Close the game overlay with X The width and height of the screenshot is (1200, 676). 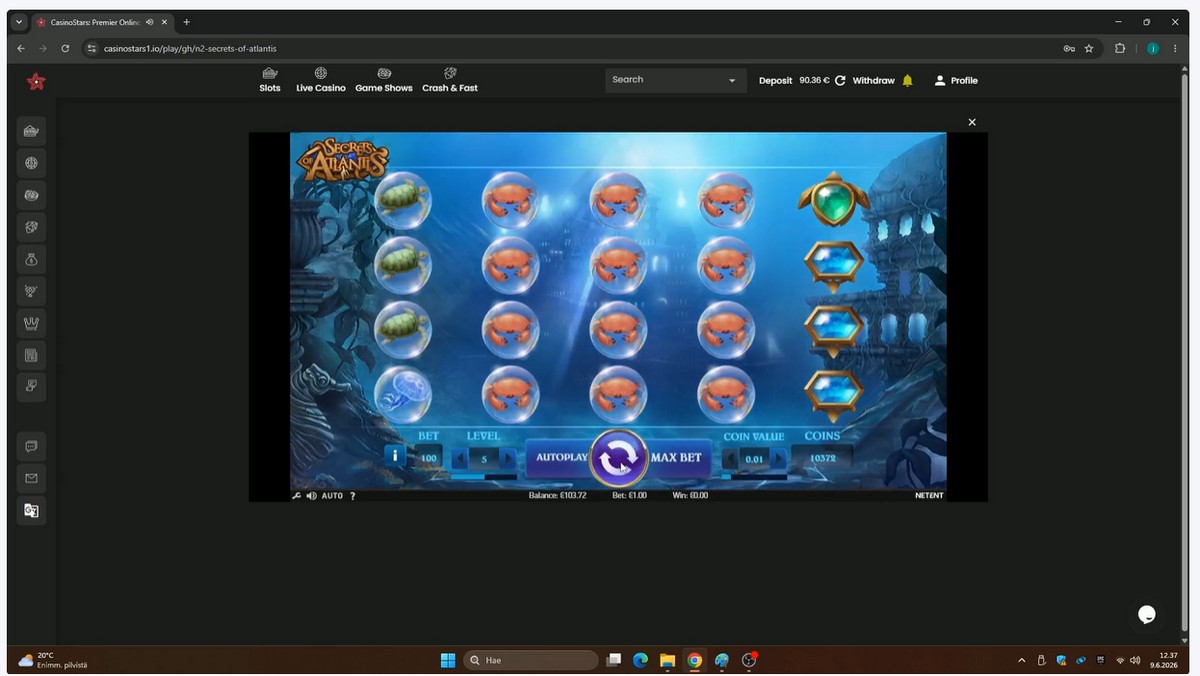pyautogui.click(x=972, y=122)
